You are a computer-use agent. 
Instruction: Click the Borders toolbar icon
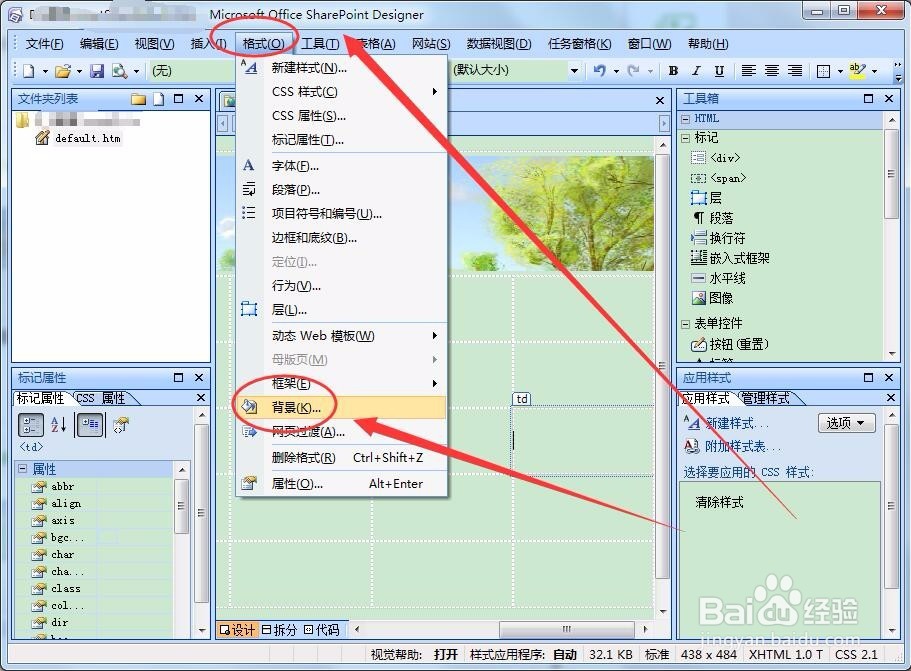(x=823, y=71)
